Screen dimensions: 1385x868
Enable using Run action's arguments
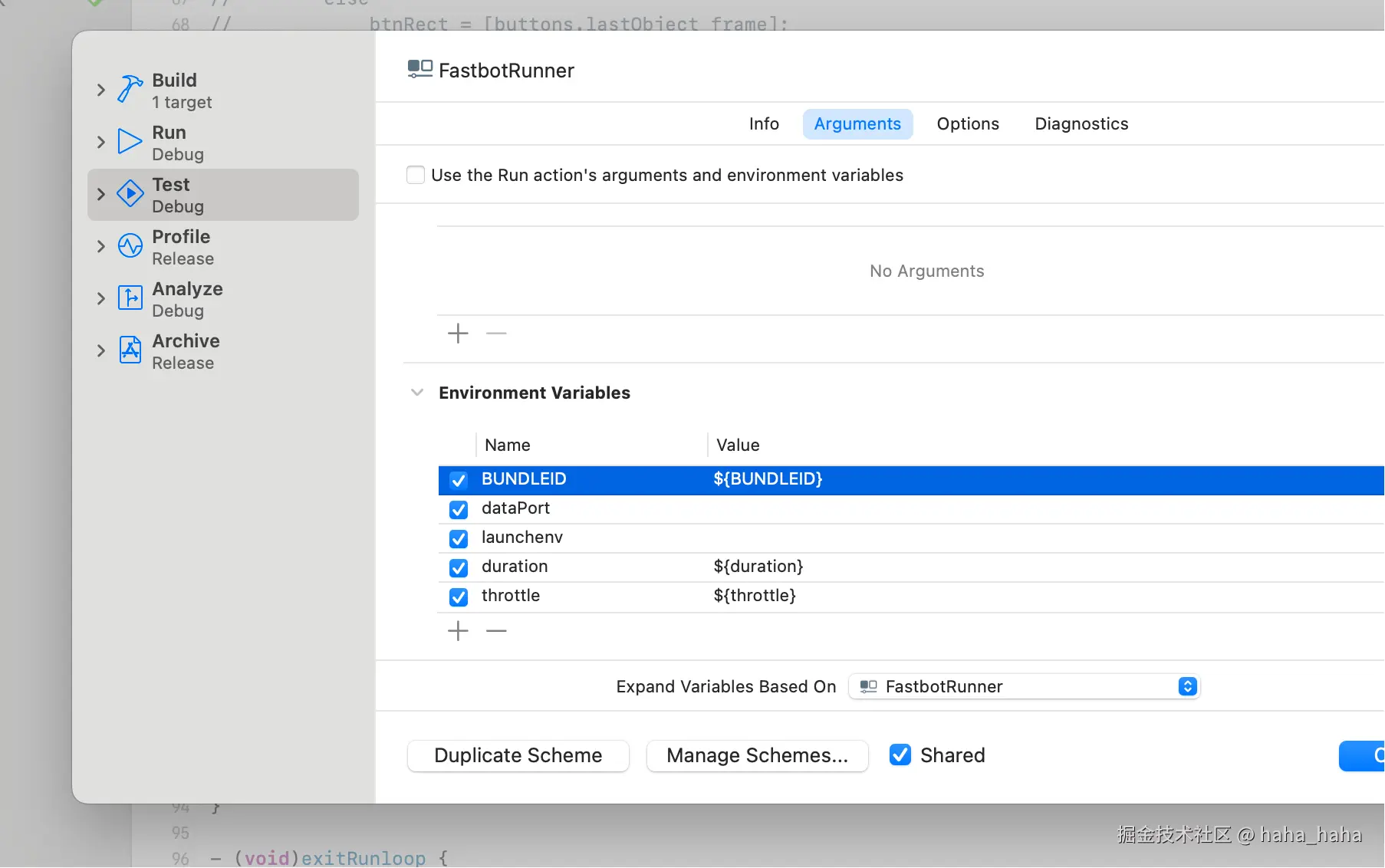[x=416, y=175]
